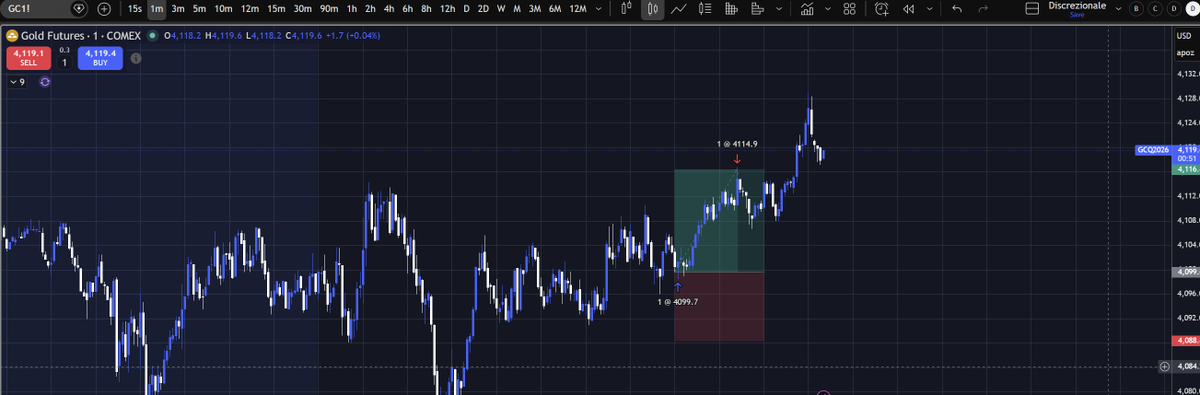Viewport: 1200px width, 395px height.
Task: Choose the horizontal bars profile chart style icon
Action: point(757,9)
